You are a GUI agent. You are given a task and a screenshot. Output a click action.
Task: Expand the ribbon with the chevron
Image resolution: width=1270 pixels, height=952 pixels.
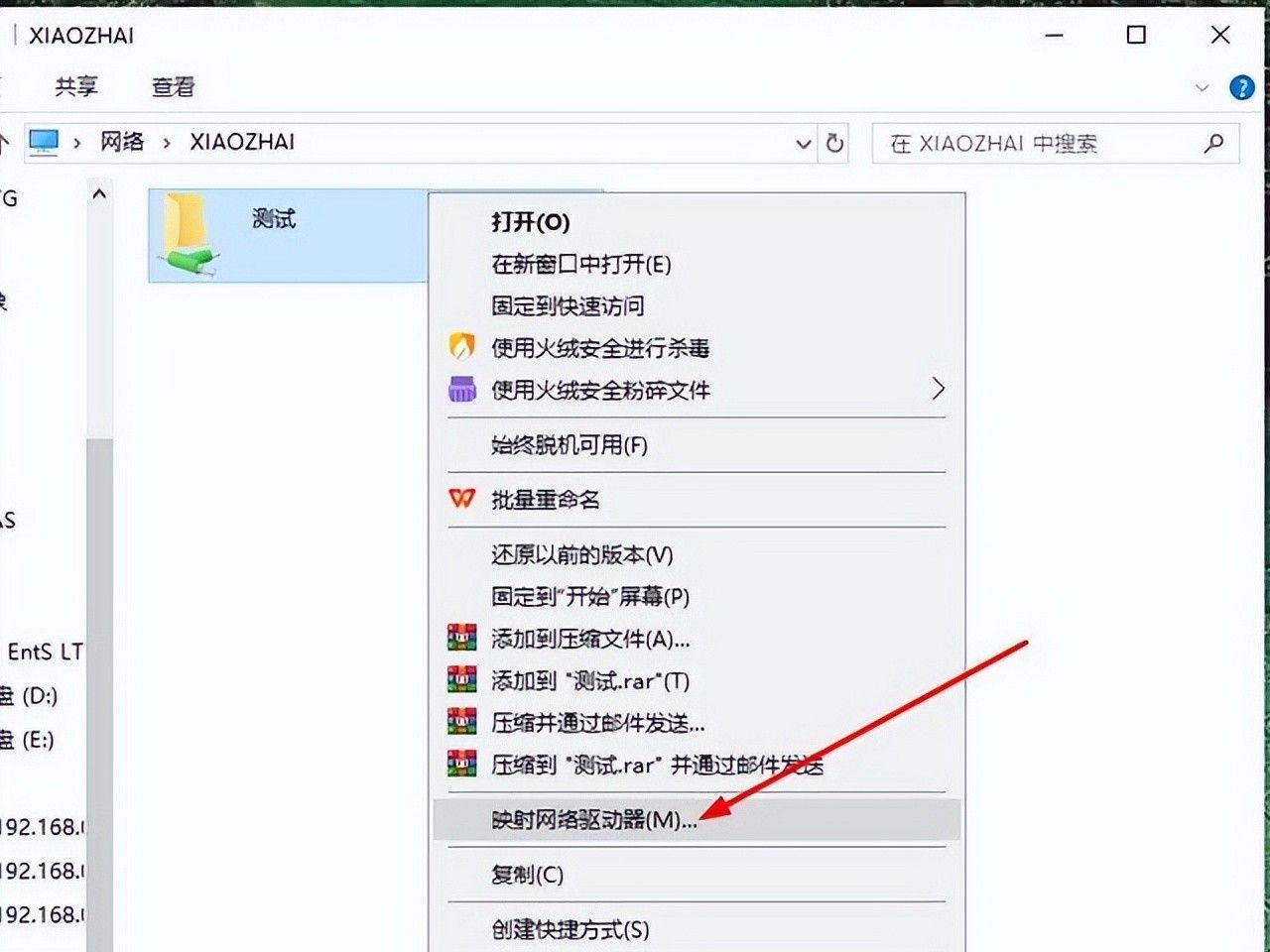tap(1203, 87)
